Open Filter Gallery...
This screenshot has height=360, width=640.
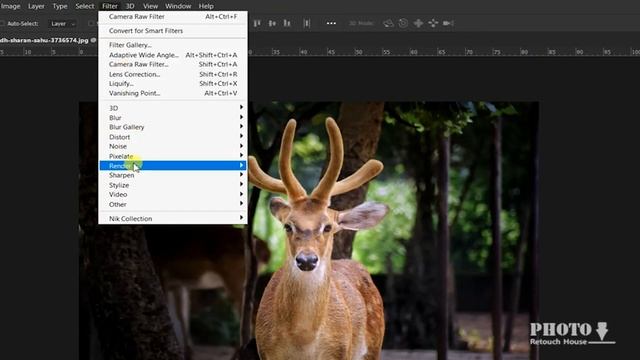(x=173, y=45)
